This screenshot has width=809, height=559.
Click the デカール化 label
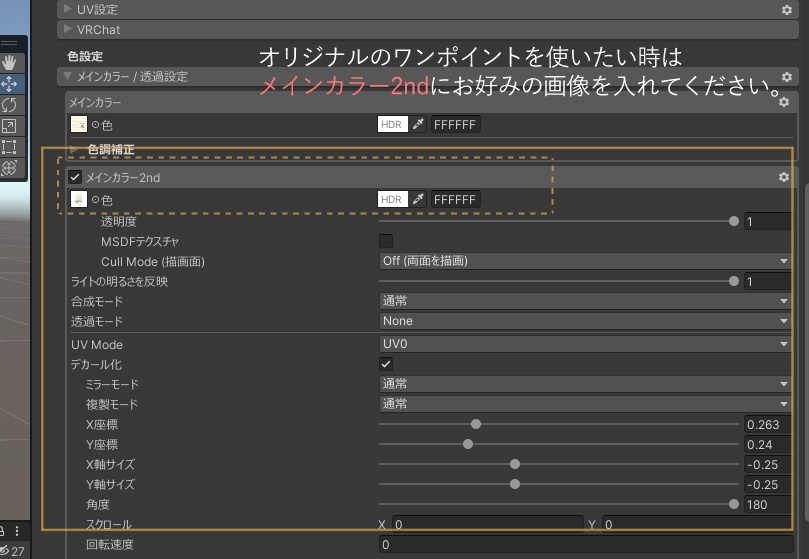96,364
